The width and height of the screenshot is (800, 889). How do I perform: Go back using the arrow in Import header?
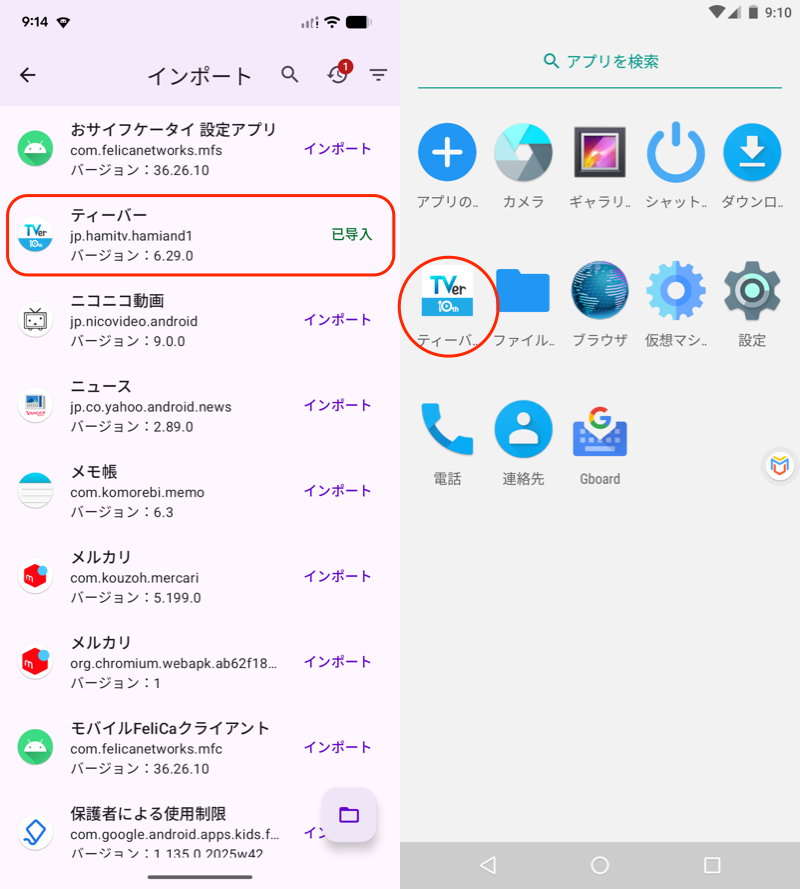[x=27, y=75]
